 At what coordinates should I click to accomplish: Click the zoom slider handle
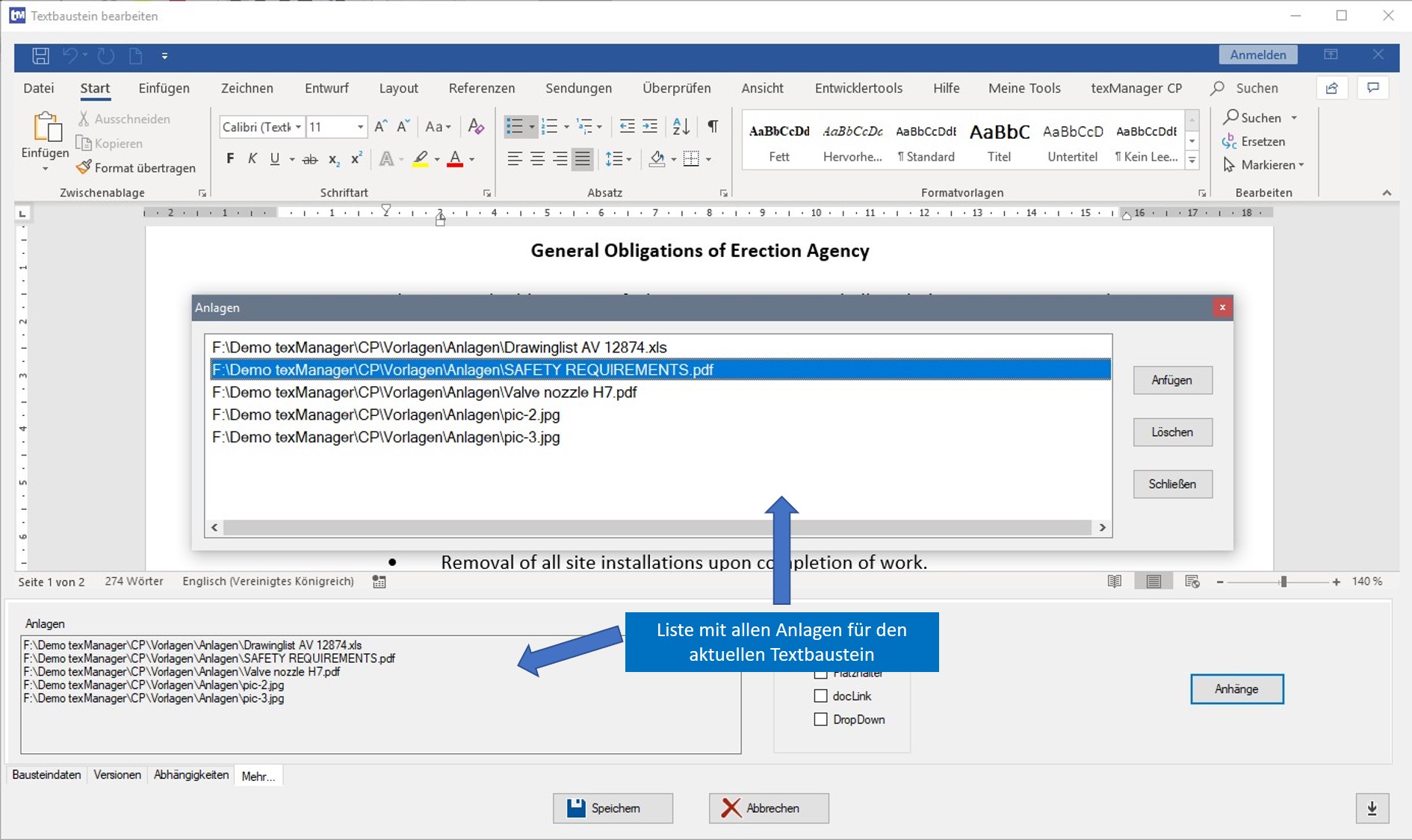click(x=1284, y=582)
